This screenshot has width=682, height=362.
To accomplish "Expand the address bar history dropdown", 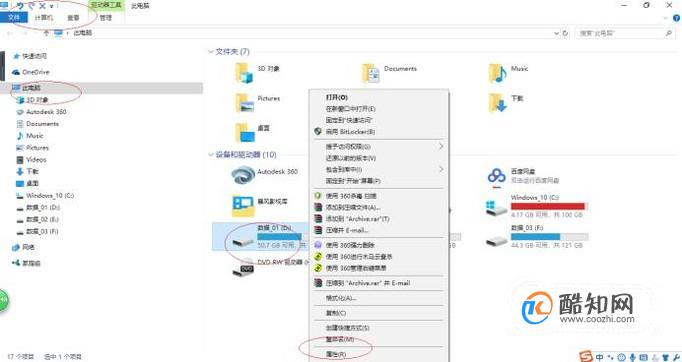I will [x=556, y=33].
